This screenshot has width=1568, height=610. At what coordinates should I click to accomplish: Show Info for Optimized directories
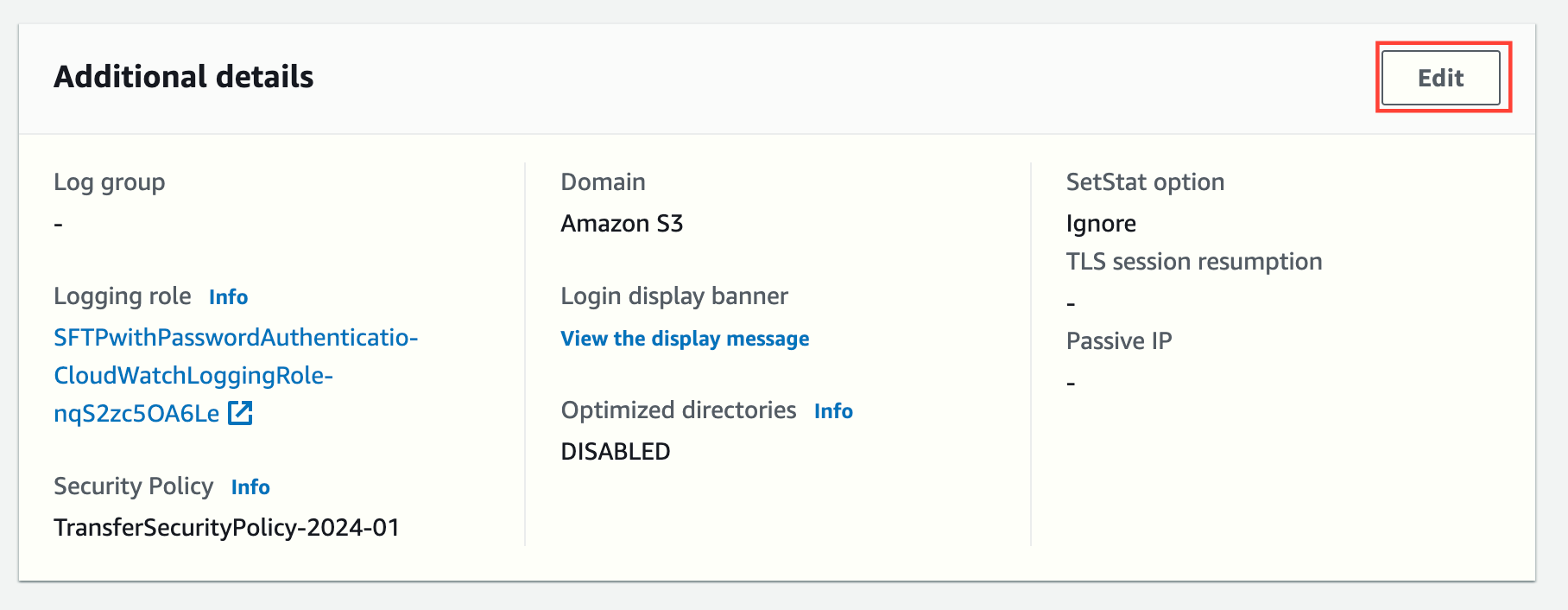click(x=833, y=411)
